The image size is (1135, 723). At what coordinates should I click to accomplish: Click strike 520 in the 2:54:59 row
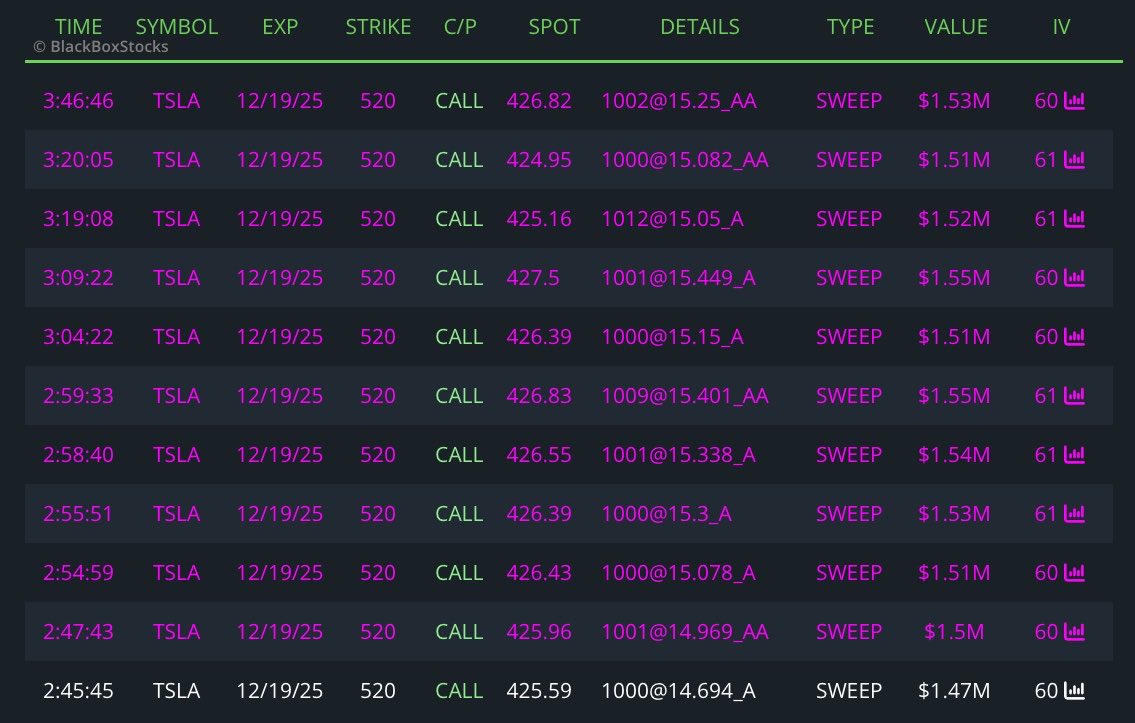(378, 572)
